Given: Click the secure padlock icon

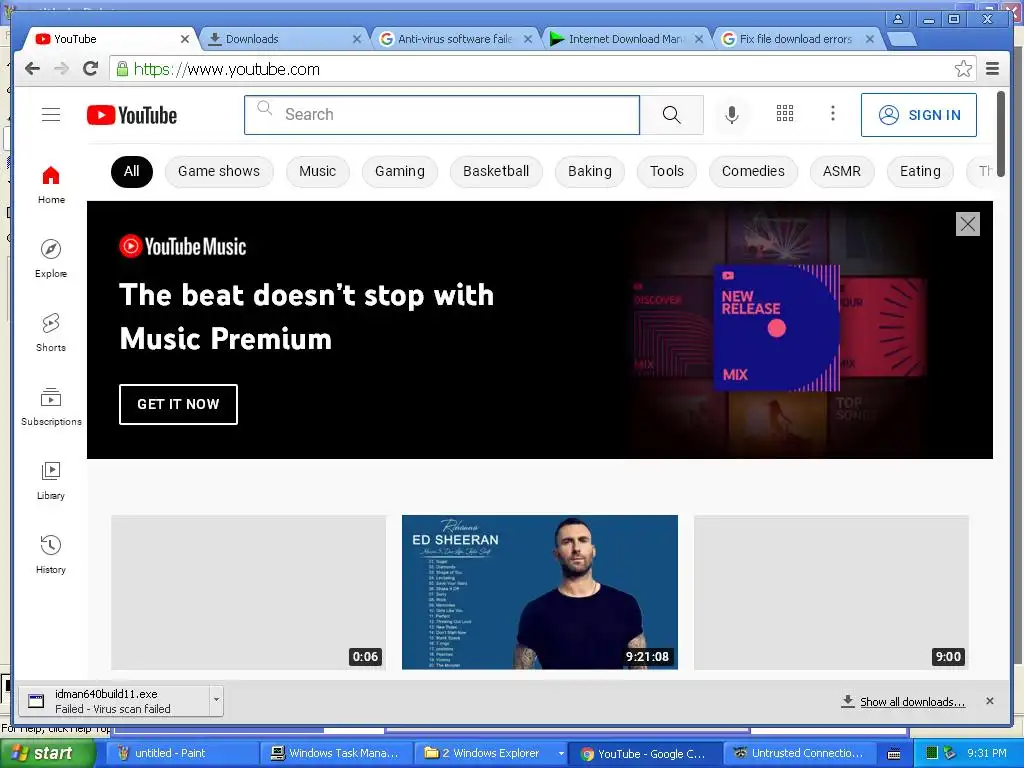Looking at the screenshot, I should [121, 69].
